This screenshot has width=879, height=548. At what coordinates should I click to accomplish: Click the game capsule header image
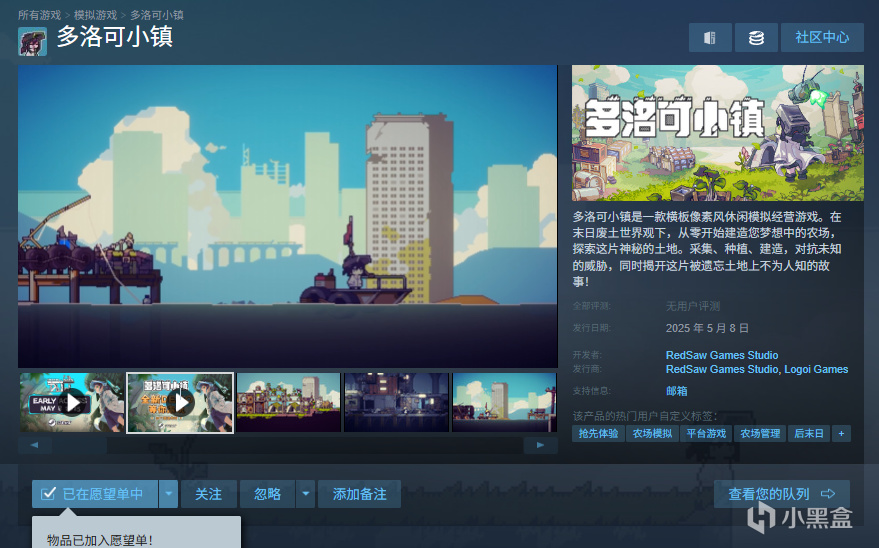(718, 133)
